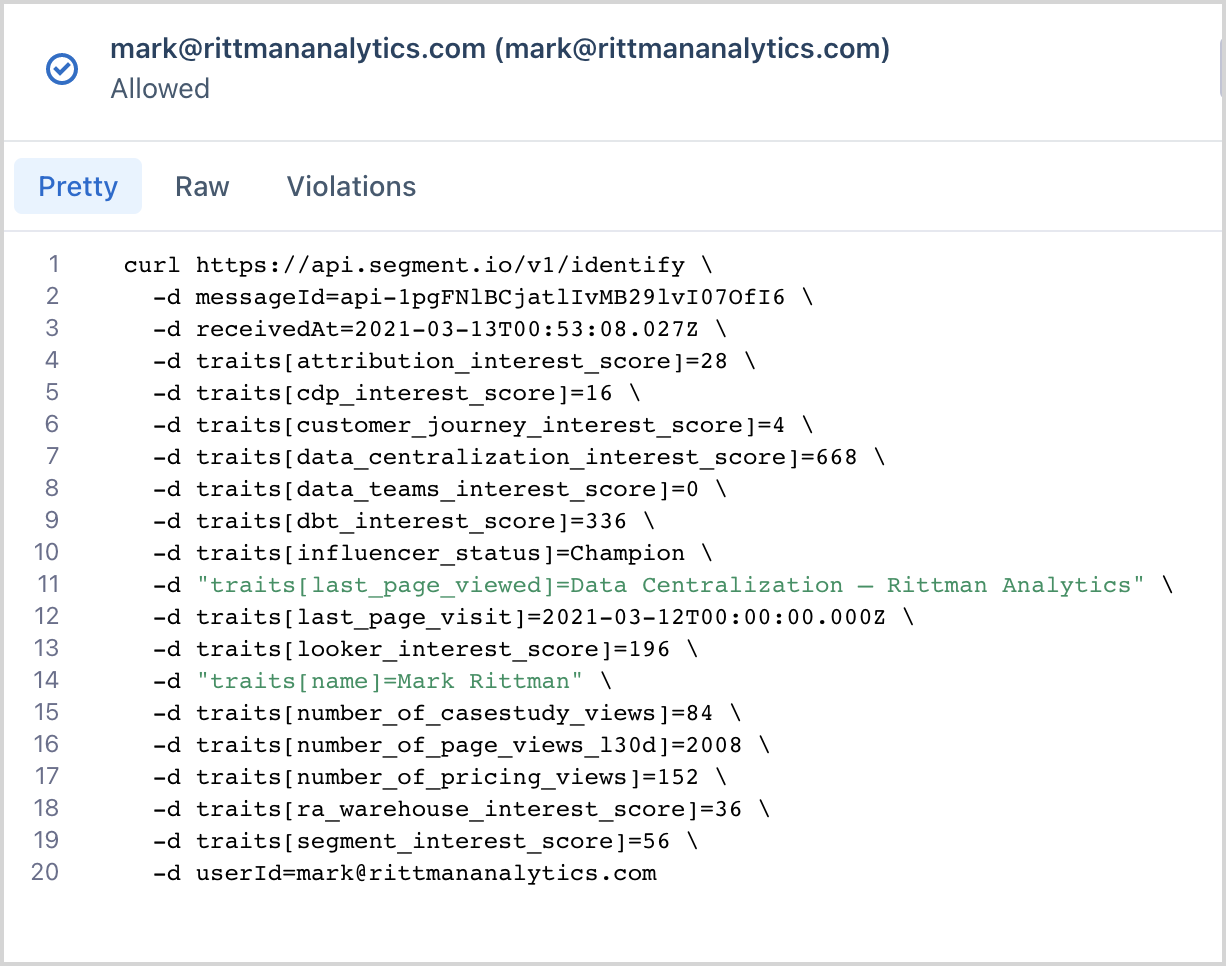
Task: Select the Pretty tab
Action: [x=78, y=187]
